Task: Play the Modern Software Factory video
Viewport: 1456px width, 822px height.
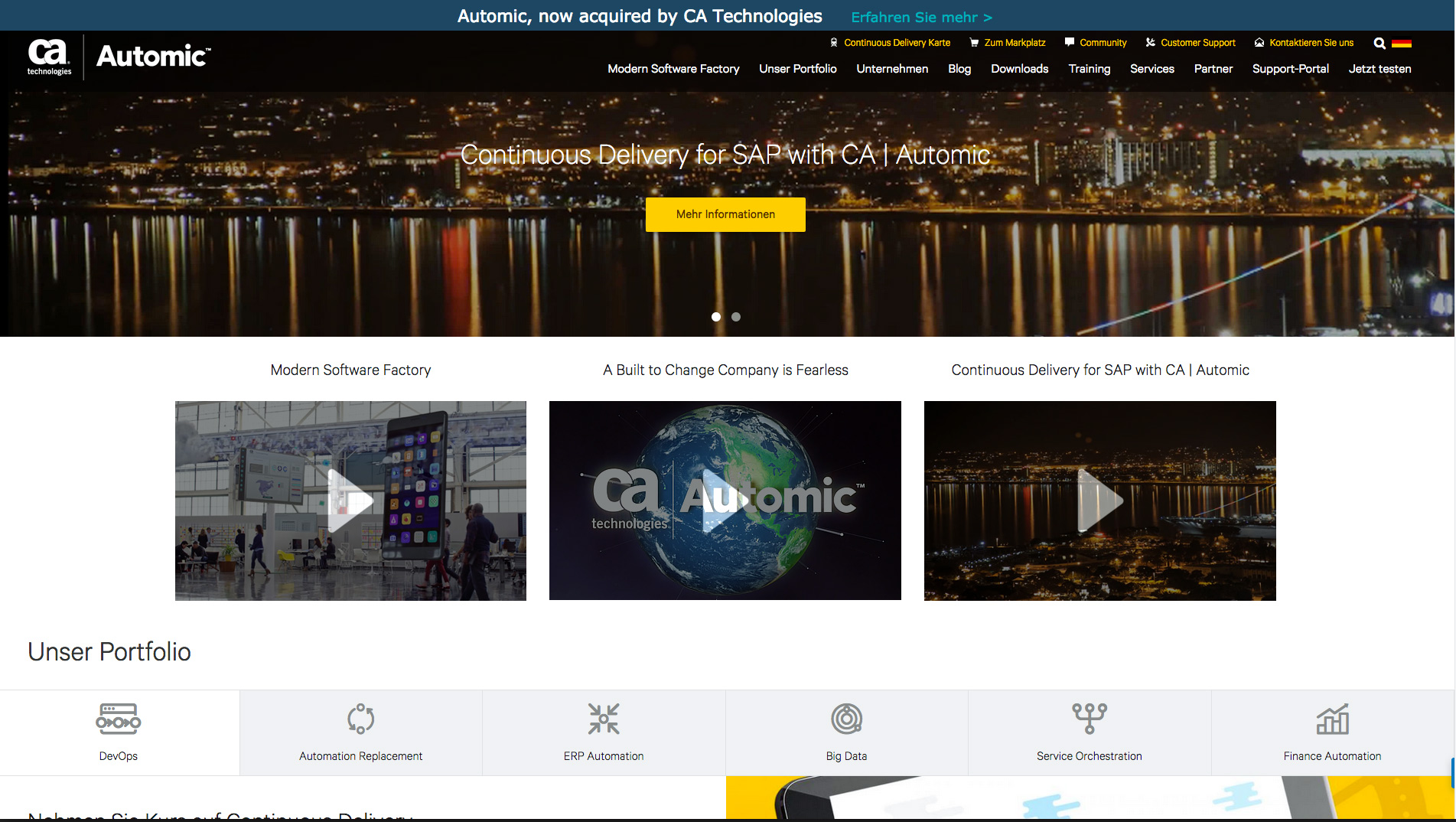Action: [350, 501]
